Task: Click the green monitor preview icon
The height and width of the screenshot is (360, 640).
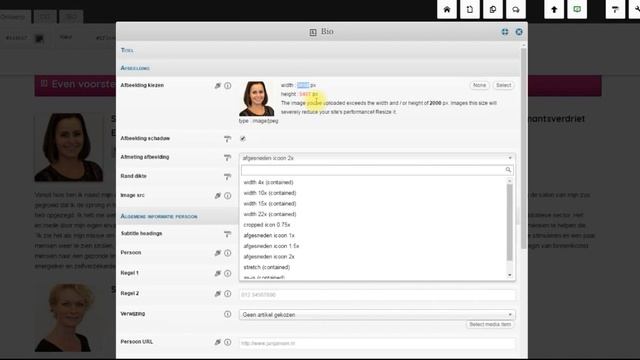Action: (577, 9)
